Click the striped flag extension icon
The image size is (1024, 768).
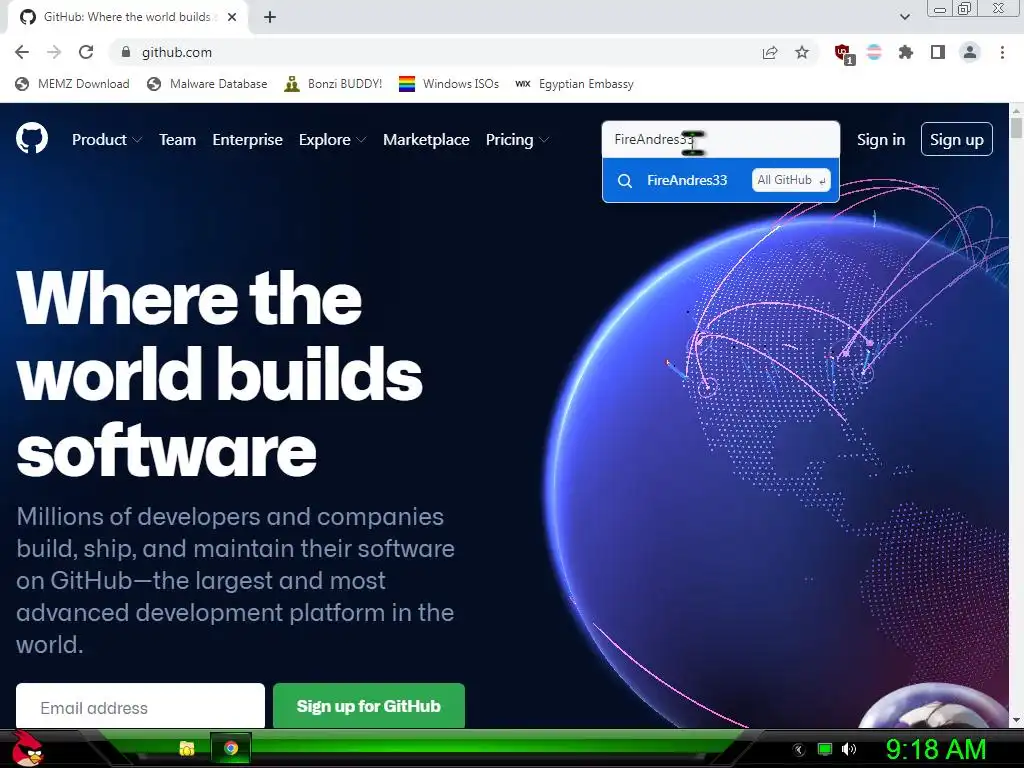click(x=874, y=52)
